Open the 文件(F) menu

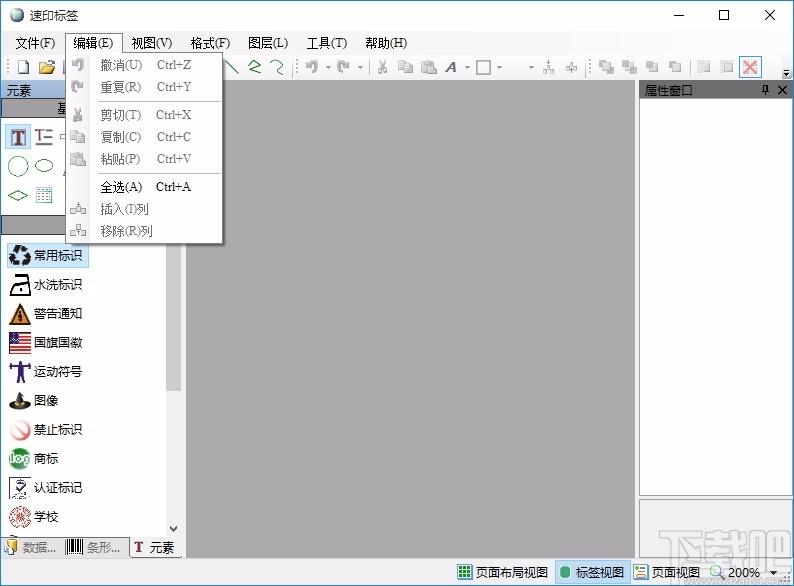click(x=35, y=43)
